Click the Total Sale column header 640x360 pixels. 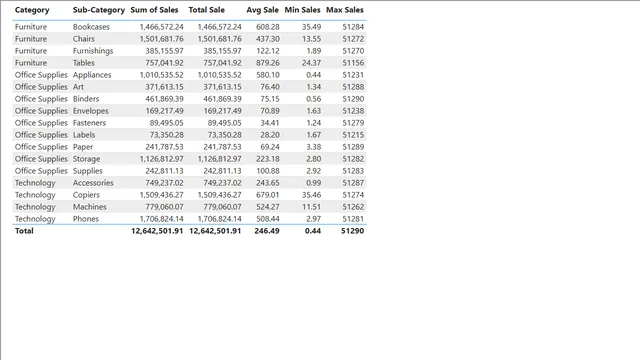(207, 10)
